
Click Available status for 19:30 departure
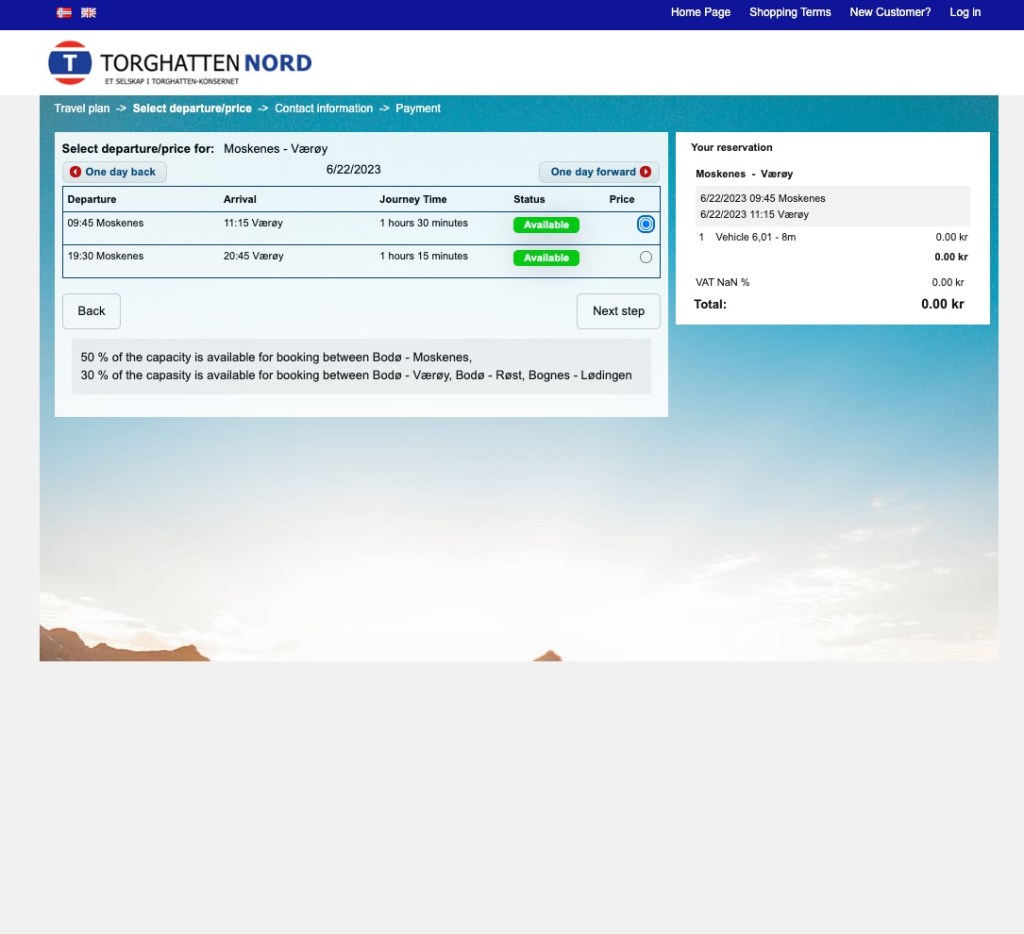tap(546, 258)
